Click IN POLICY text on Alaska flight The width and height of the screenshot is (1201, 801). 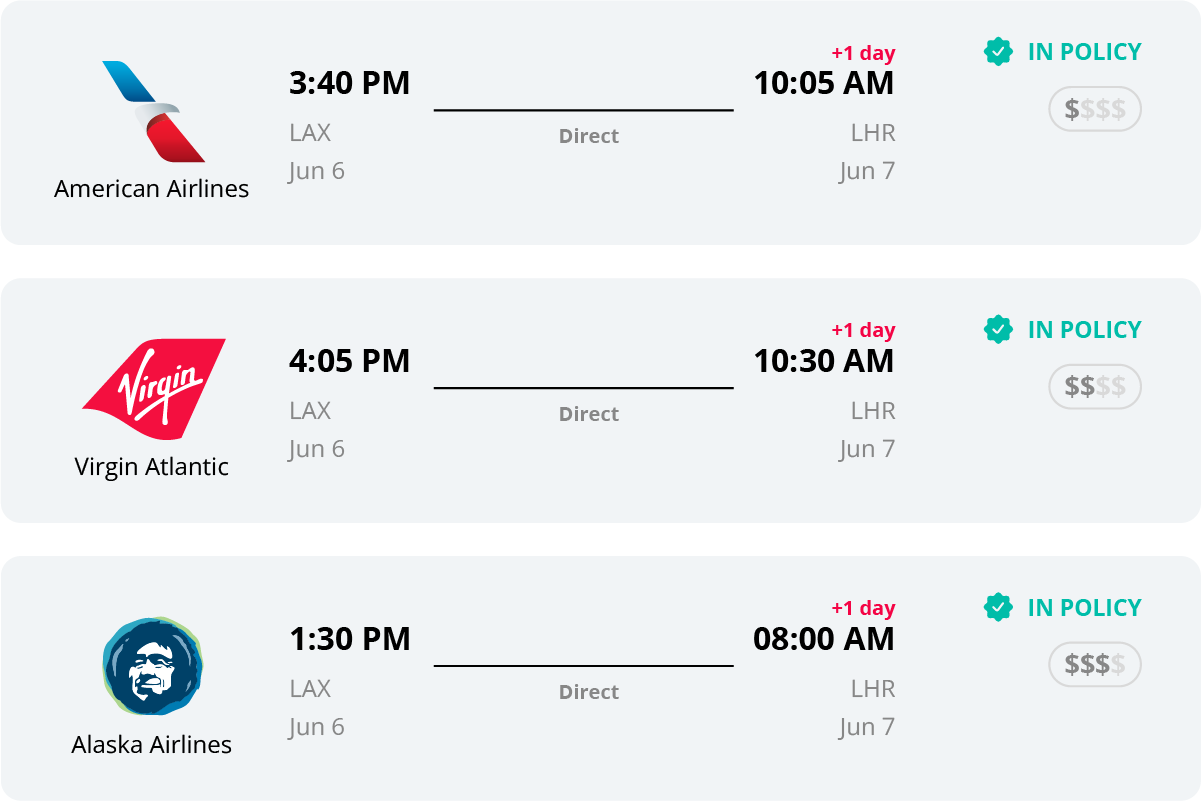(x=1085, y=607)
